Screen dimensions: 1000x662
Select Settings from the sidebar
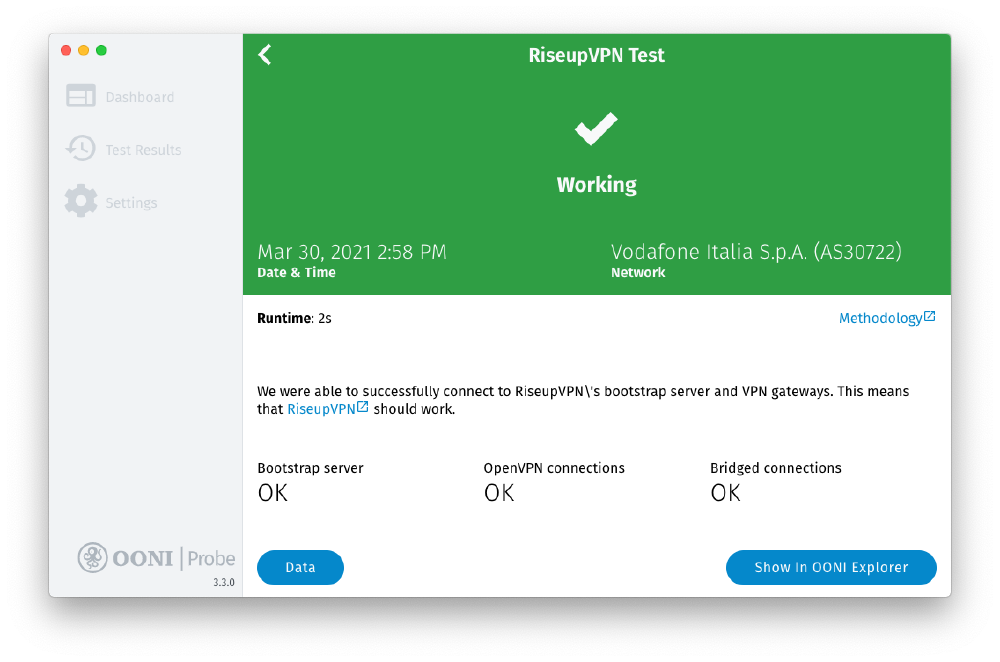(x=130, y=201)
